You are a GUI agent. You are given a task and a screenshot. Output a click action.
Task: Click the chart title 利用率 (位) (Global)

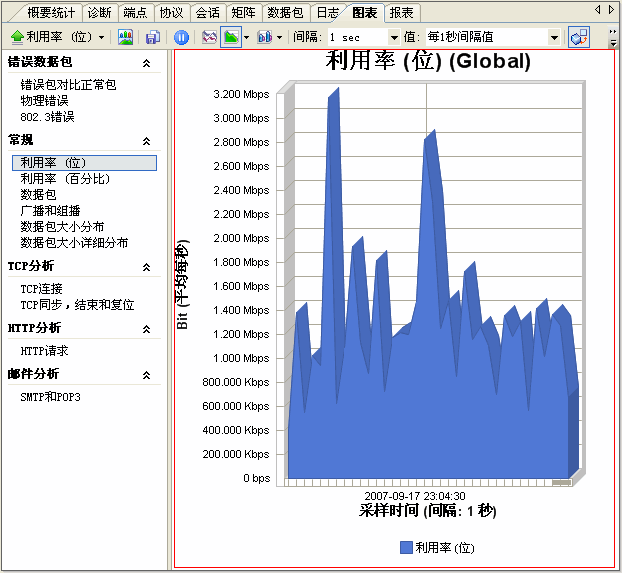428,61
